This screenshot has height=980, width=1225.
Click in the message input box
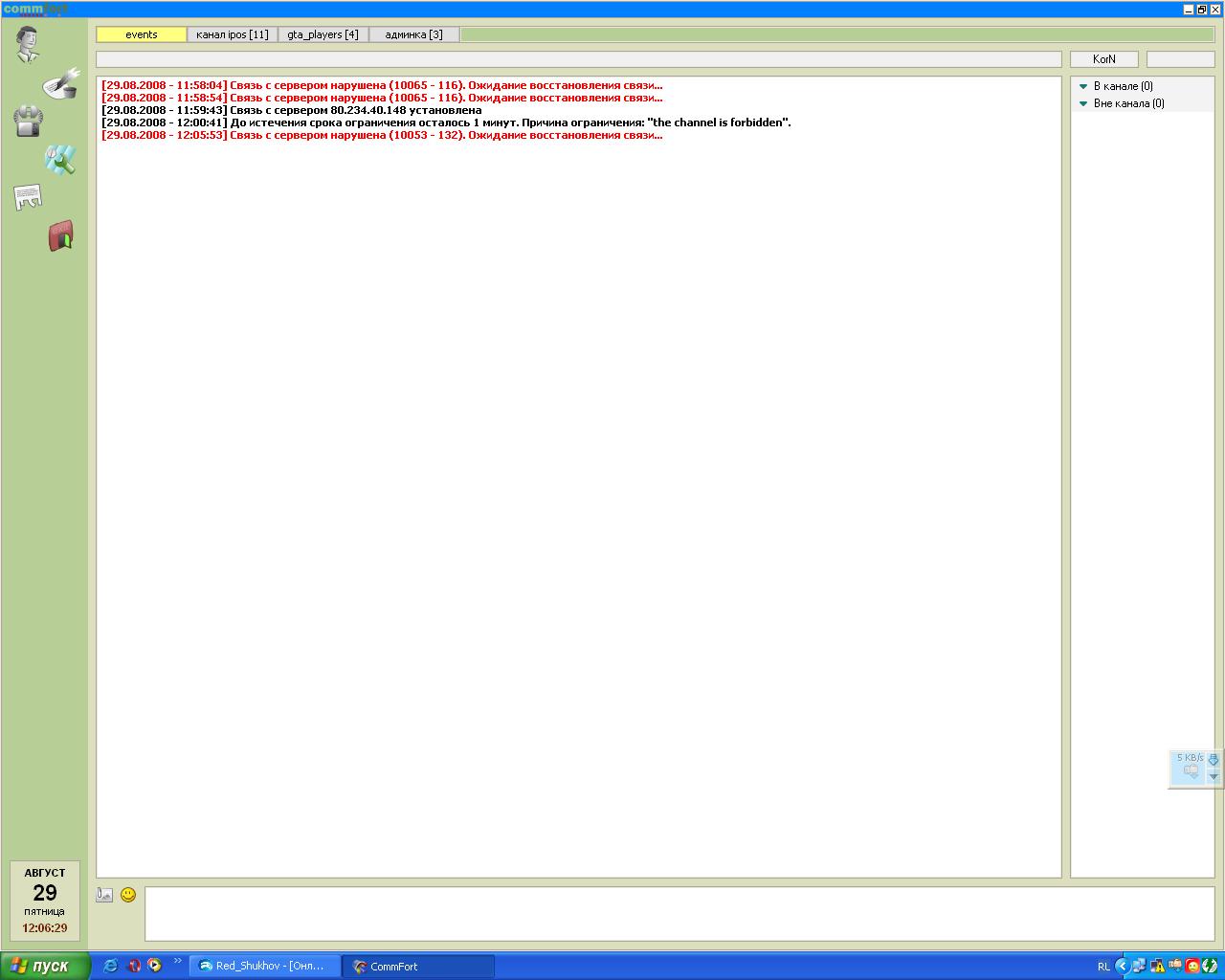[679, 914]
